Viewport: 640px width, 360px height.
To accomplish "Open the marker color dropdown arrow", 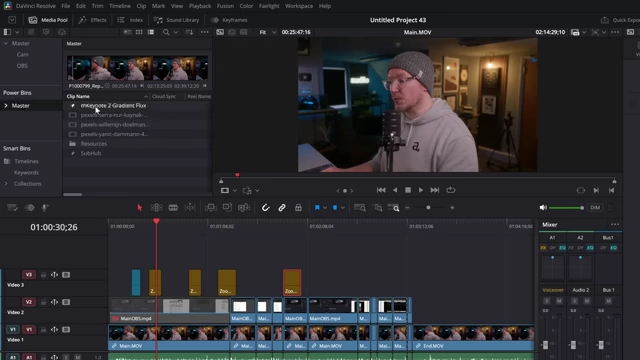I will pos(343,208).
